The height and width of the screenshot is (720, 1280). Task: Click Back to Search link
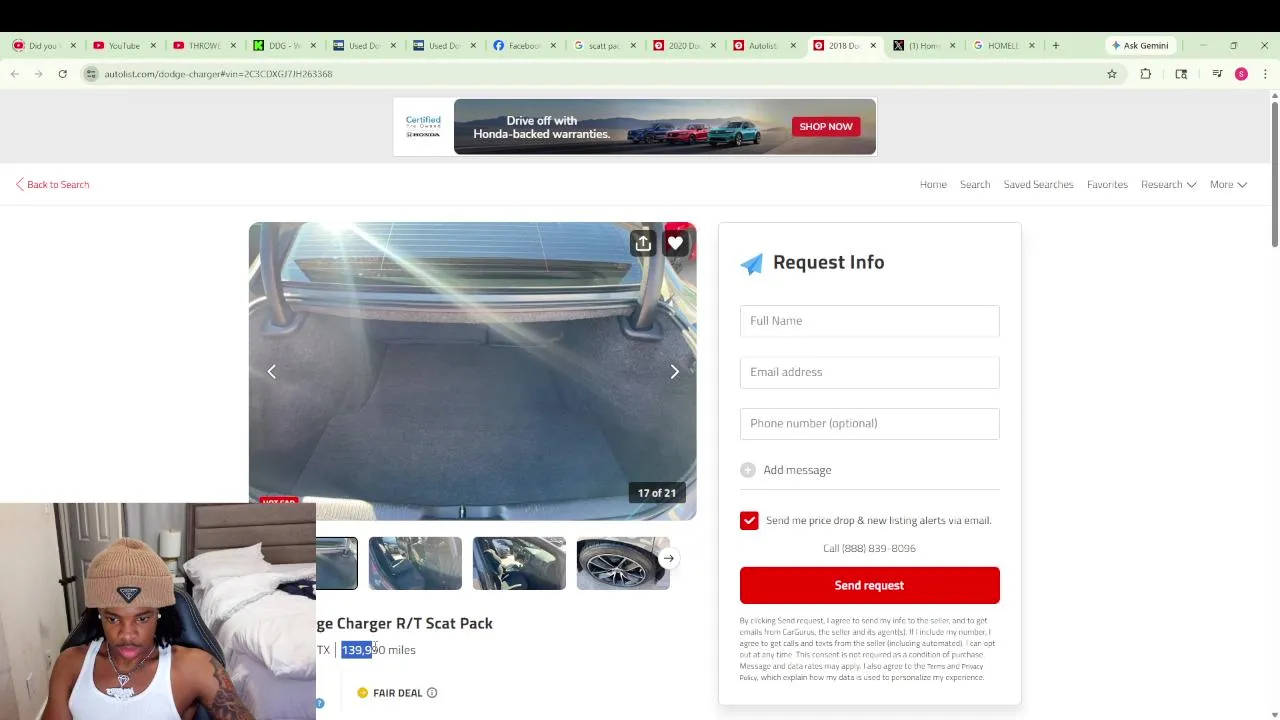click(52, 184)
